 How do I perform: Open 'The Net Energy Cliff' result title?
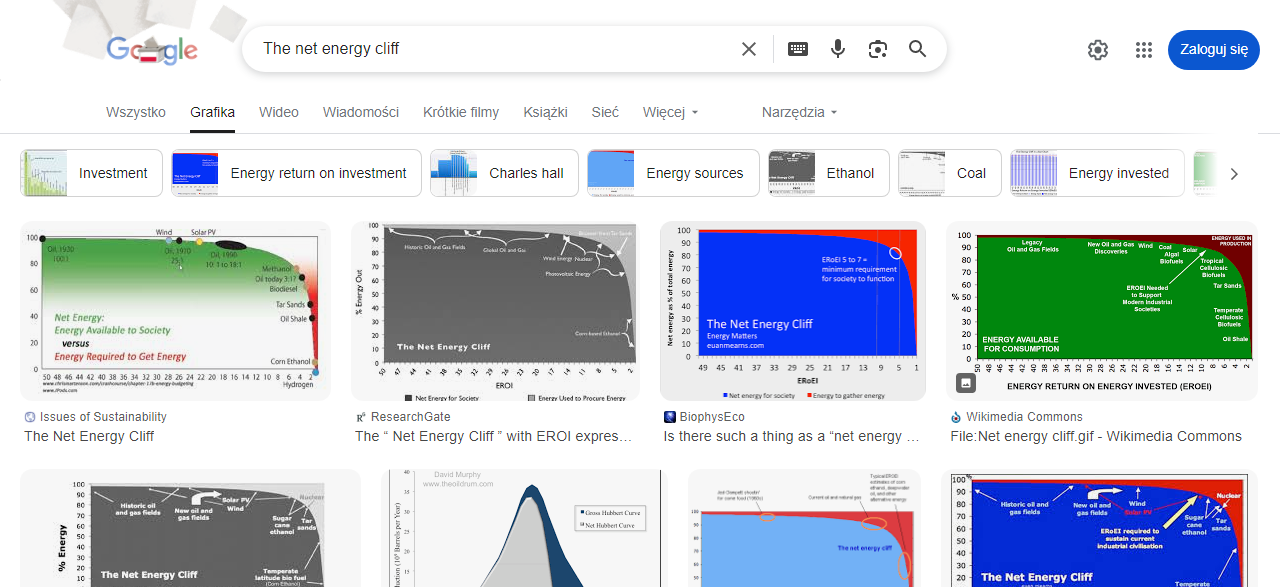89,436
